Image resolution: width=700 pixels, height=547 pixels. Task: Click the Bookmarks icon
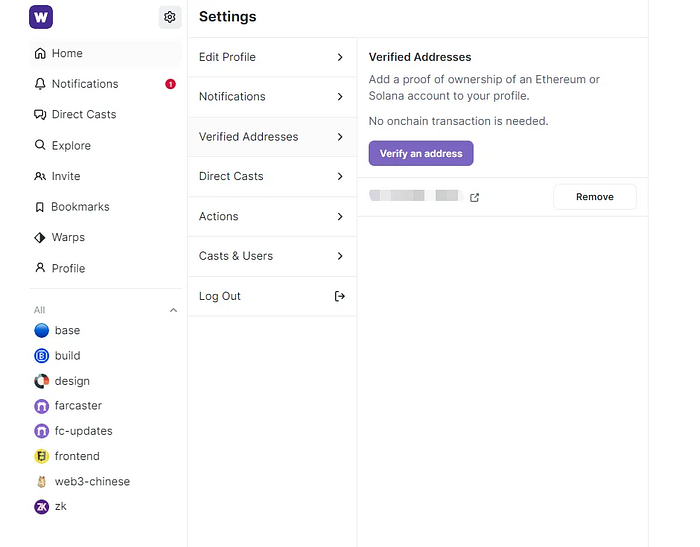pyautogui.click(x=40, y=207)
